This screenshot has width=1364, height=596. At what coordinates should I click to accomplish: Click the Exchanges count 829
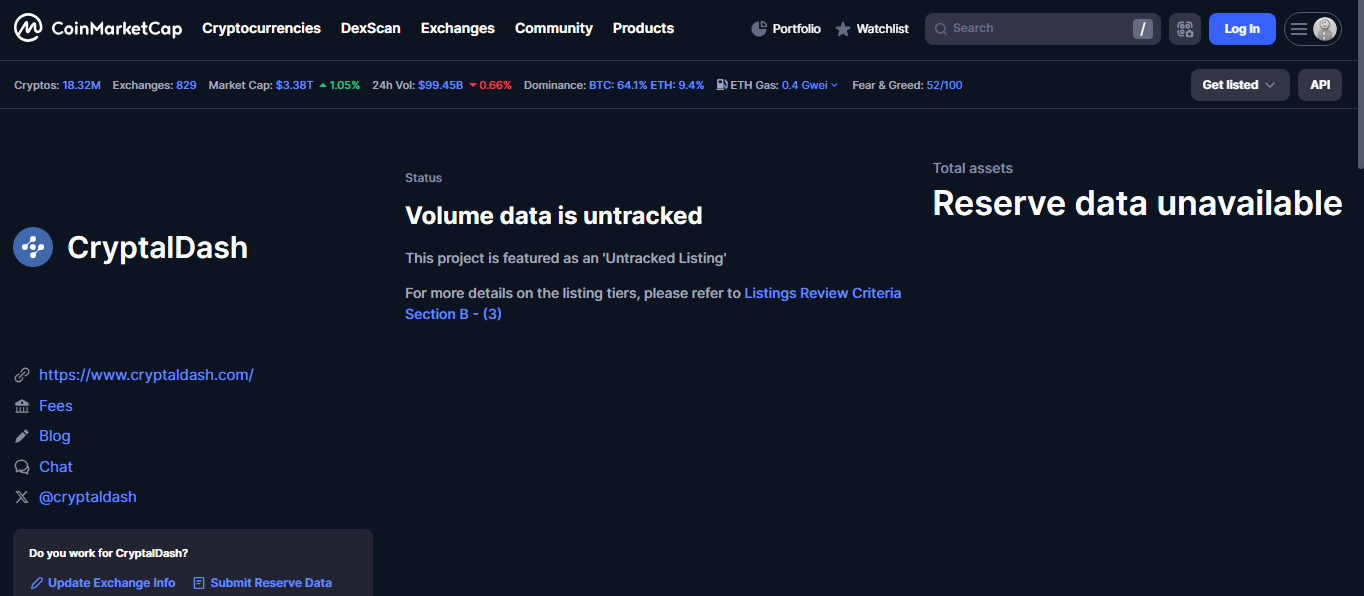(x=186, y=85)
